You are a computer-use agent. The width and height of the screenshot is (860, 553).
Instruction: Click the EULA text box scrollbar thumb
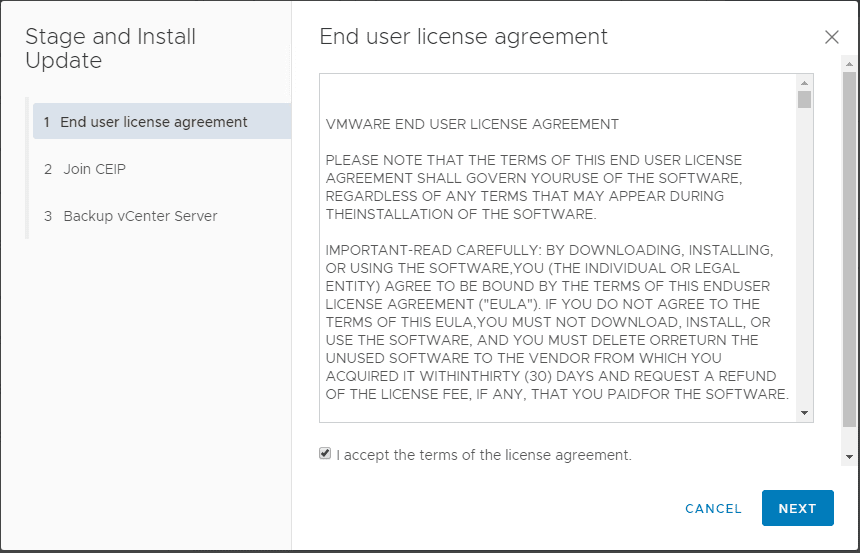(804, 99)
